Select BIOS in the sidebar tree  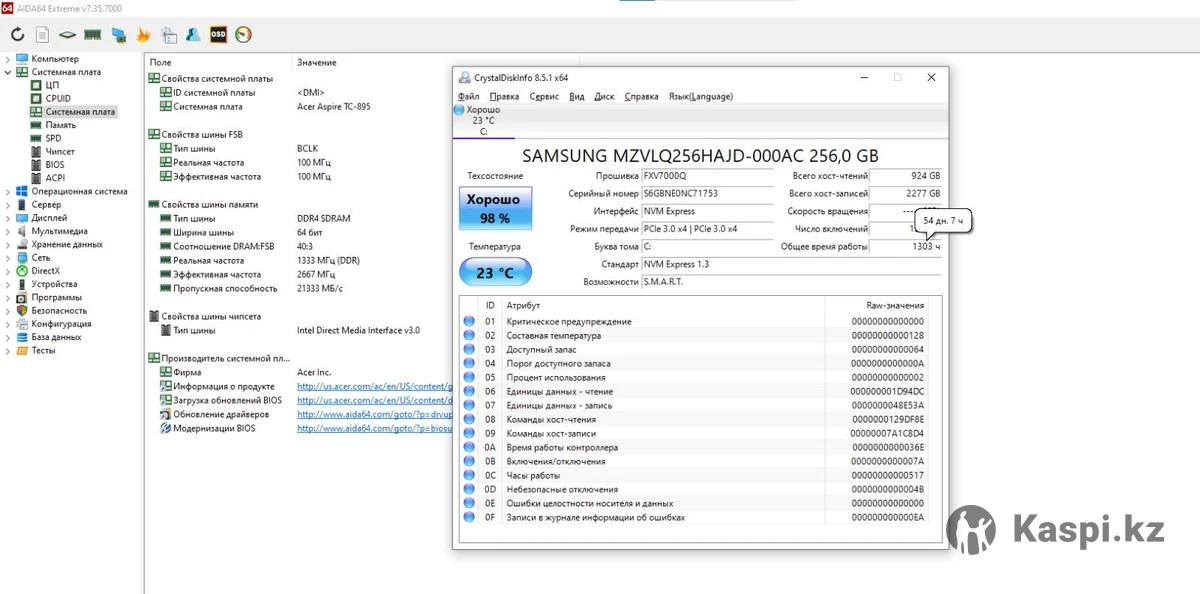point(54,165)
